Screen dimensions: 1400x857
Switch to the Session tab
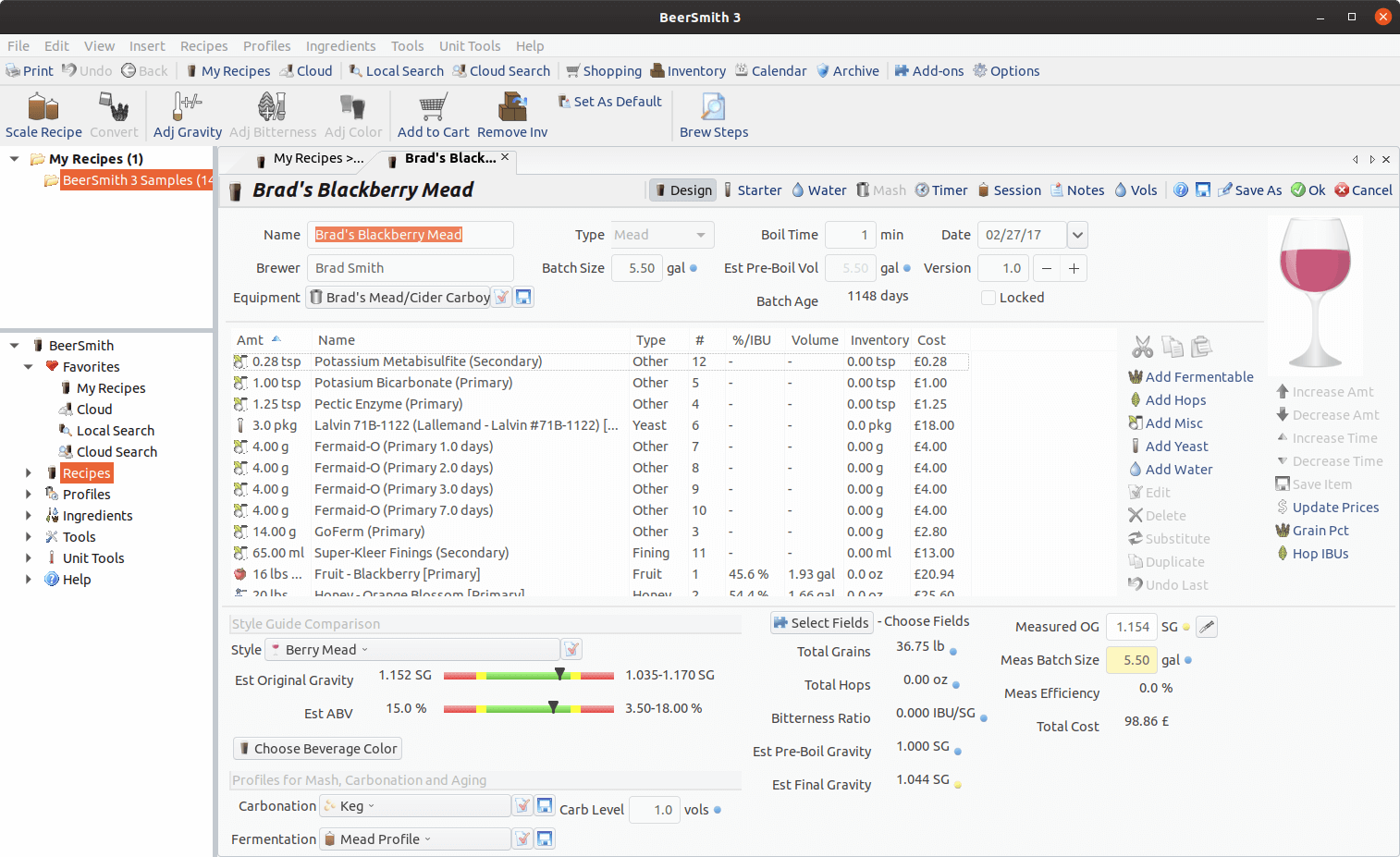coord(1009,190)
